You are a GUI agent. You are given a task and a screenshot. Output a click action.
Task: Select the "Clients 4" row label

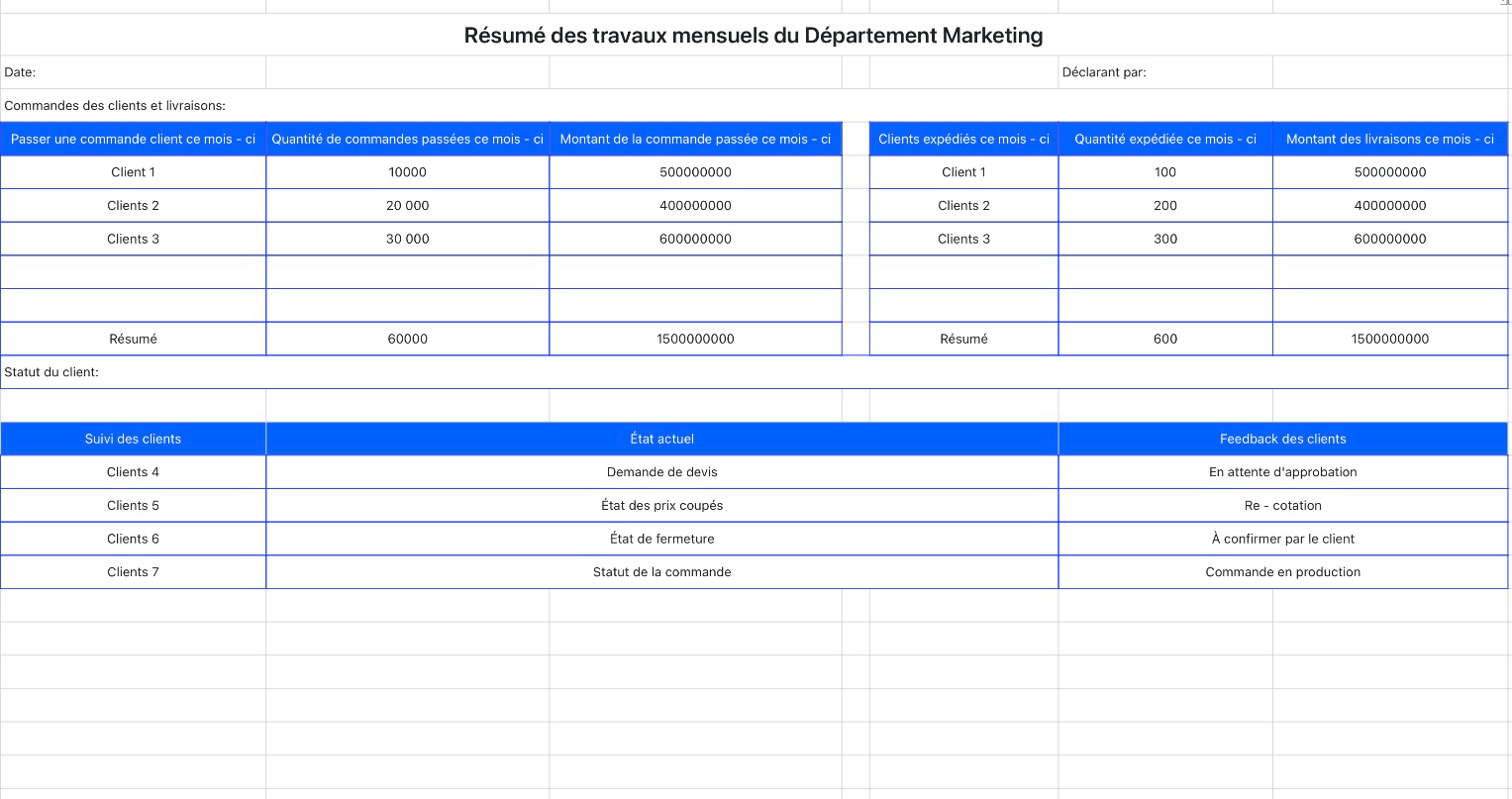click(x=133, y=473)
